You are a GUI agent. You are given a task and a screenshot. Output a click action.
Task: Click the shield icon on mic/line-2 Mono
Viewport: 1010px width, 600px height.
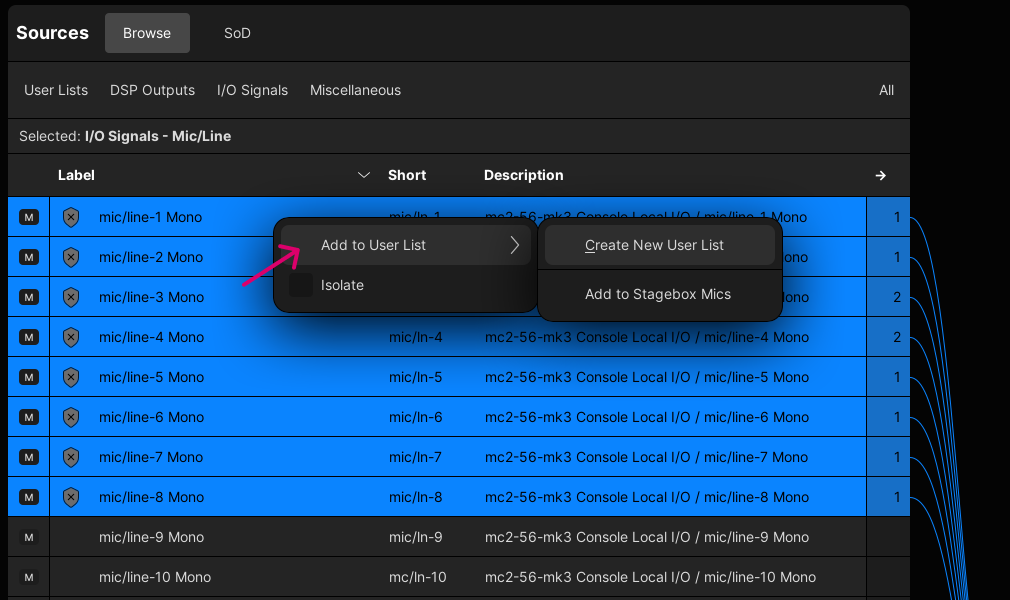tap(71, 257)
